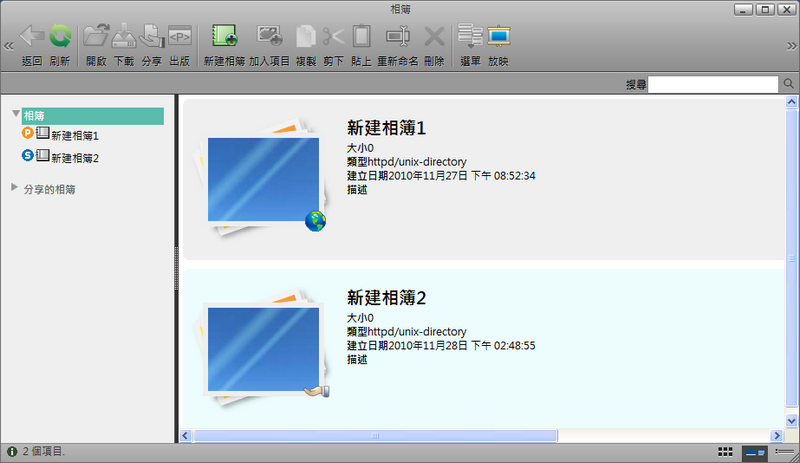This screenshot has height=463, width=800.
Task: Click the horizontal scrollbar thumb
Action: (x=375, y=436)
